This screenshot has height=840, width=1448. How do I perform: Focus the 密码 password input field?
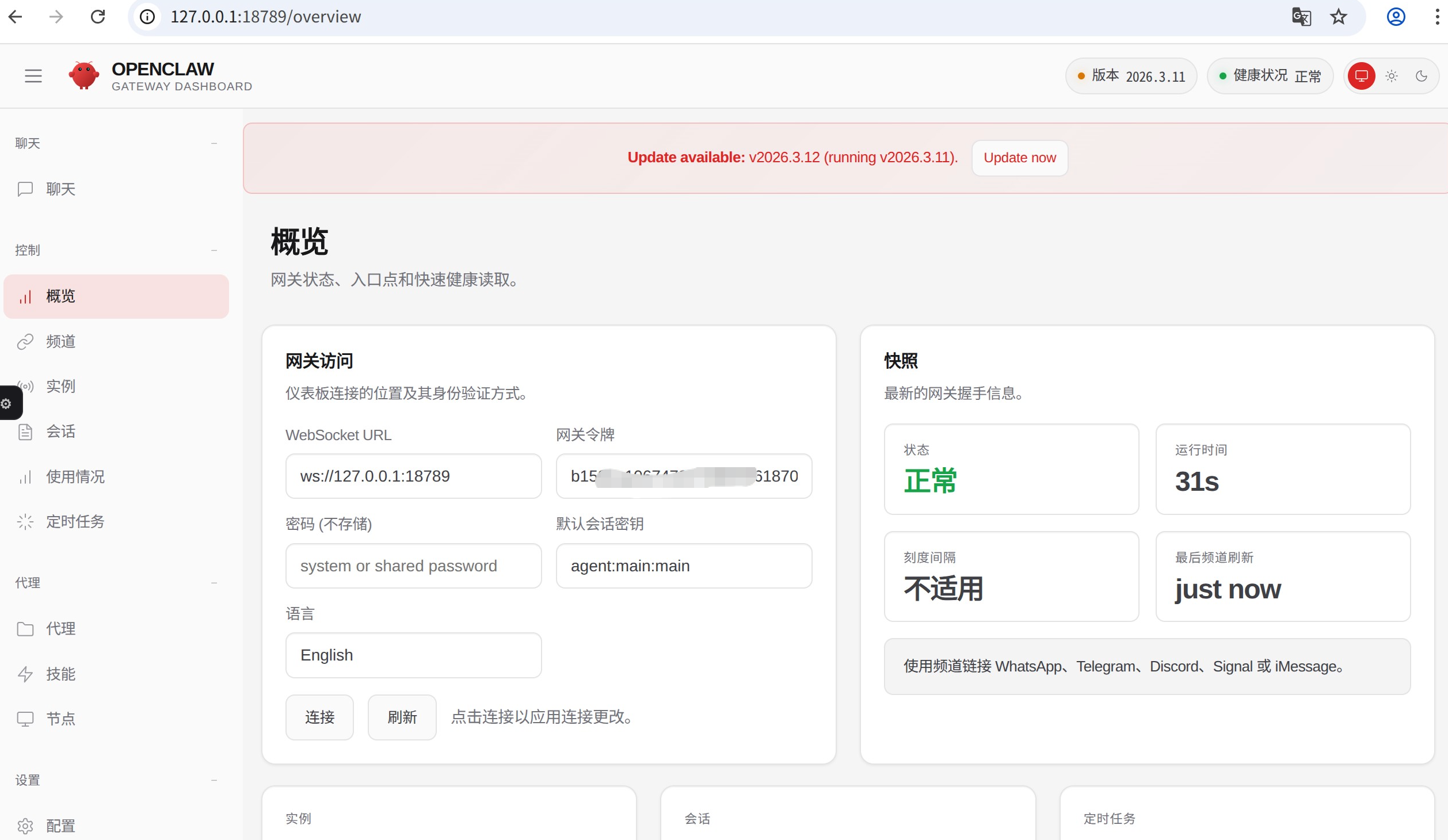413,566
